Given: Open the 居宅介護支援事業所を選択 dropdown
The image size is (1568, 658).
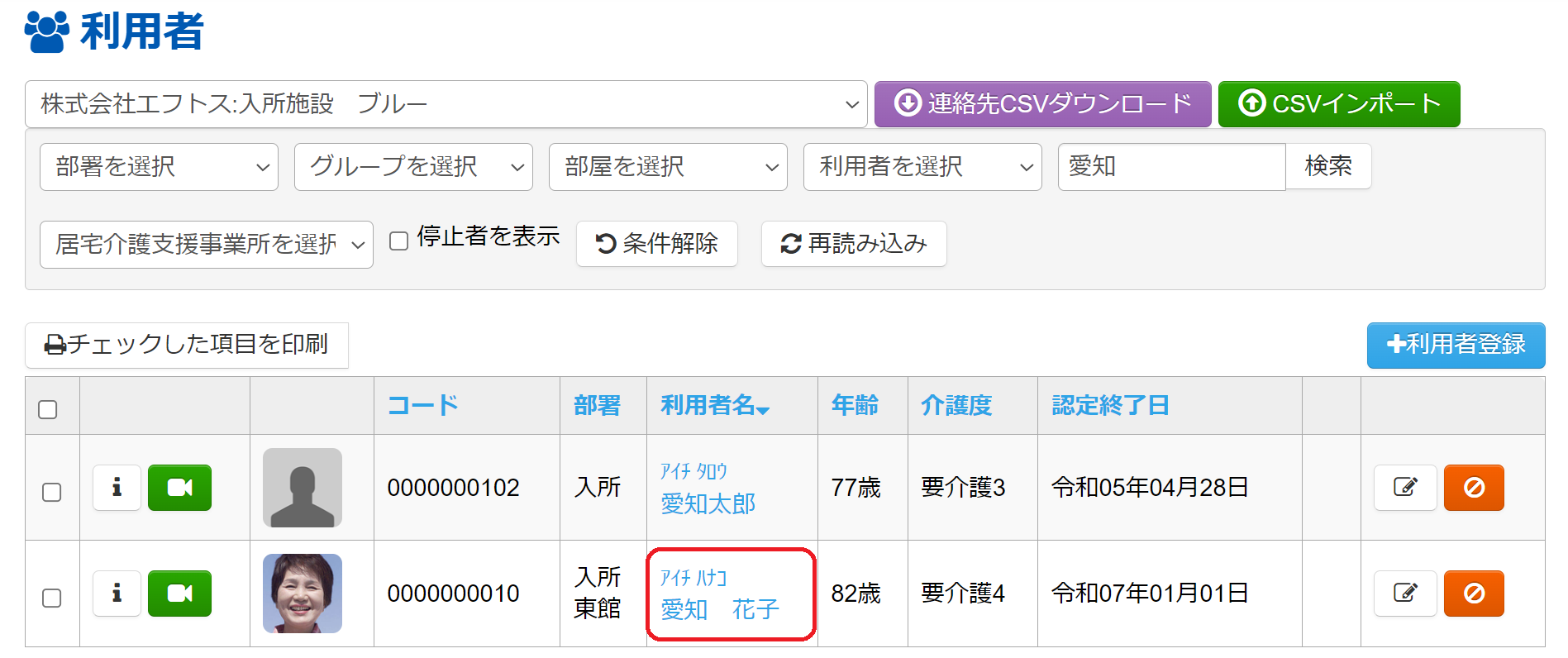Looking at the screenshot, I should click(x=207, y=245).
